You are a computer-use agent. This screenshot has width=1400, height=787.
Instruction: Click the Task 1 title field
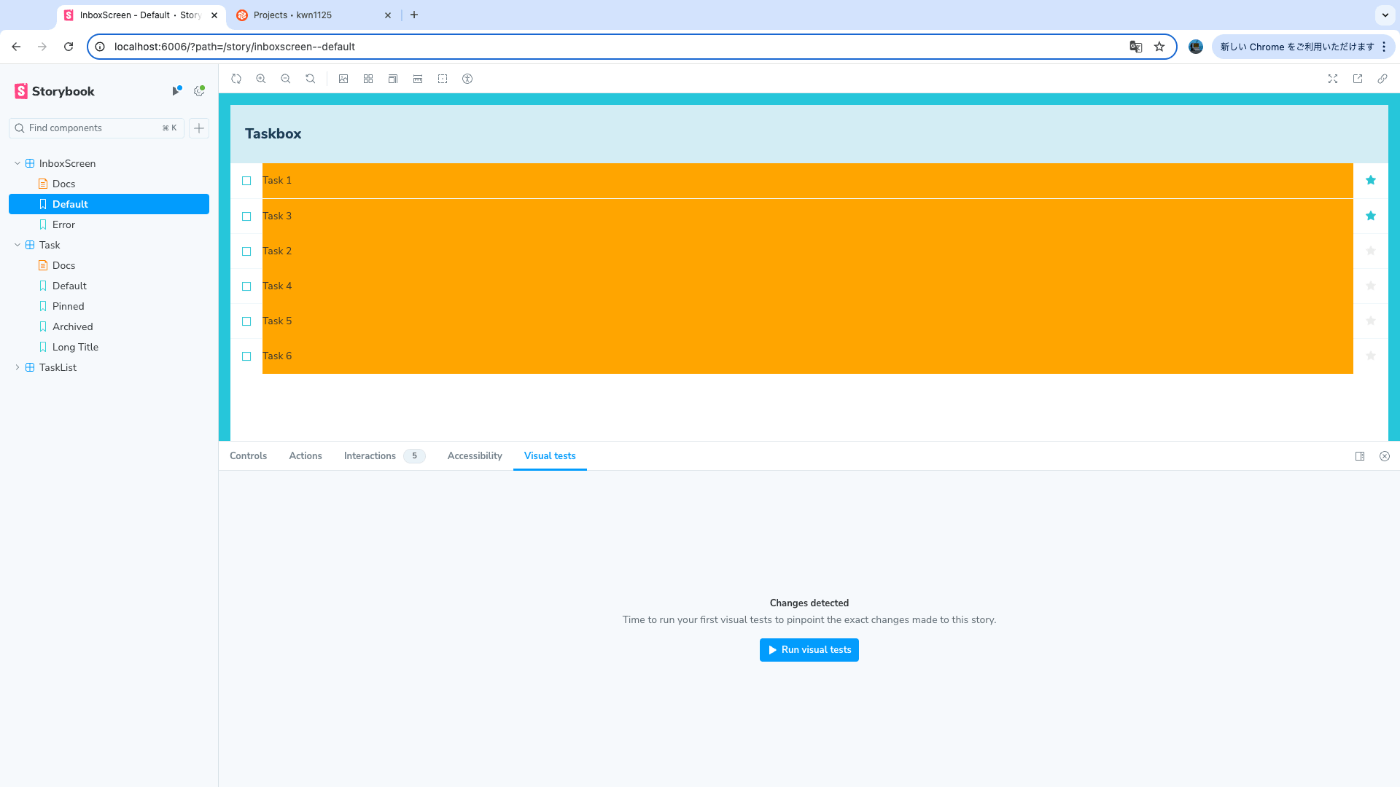click(807, 180)
